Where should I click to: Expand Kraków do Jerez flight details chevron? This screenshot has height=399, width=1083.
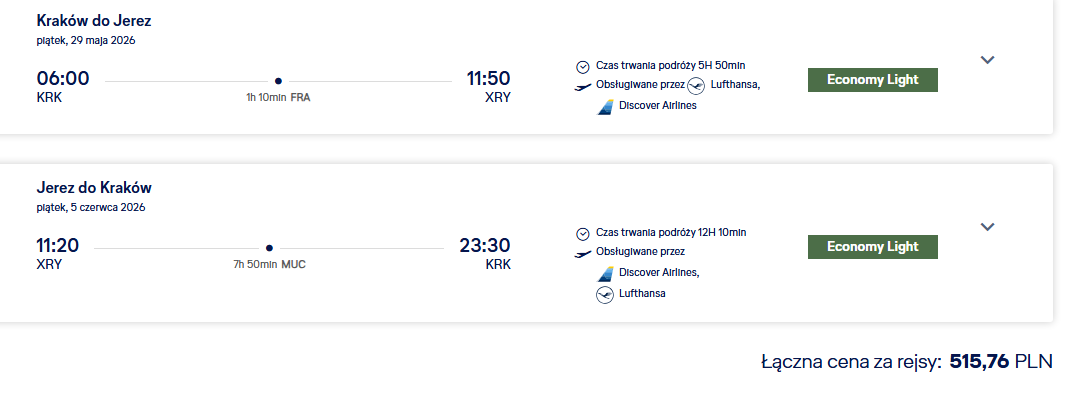click(988, 60)
